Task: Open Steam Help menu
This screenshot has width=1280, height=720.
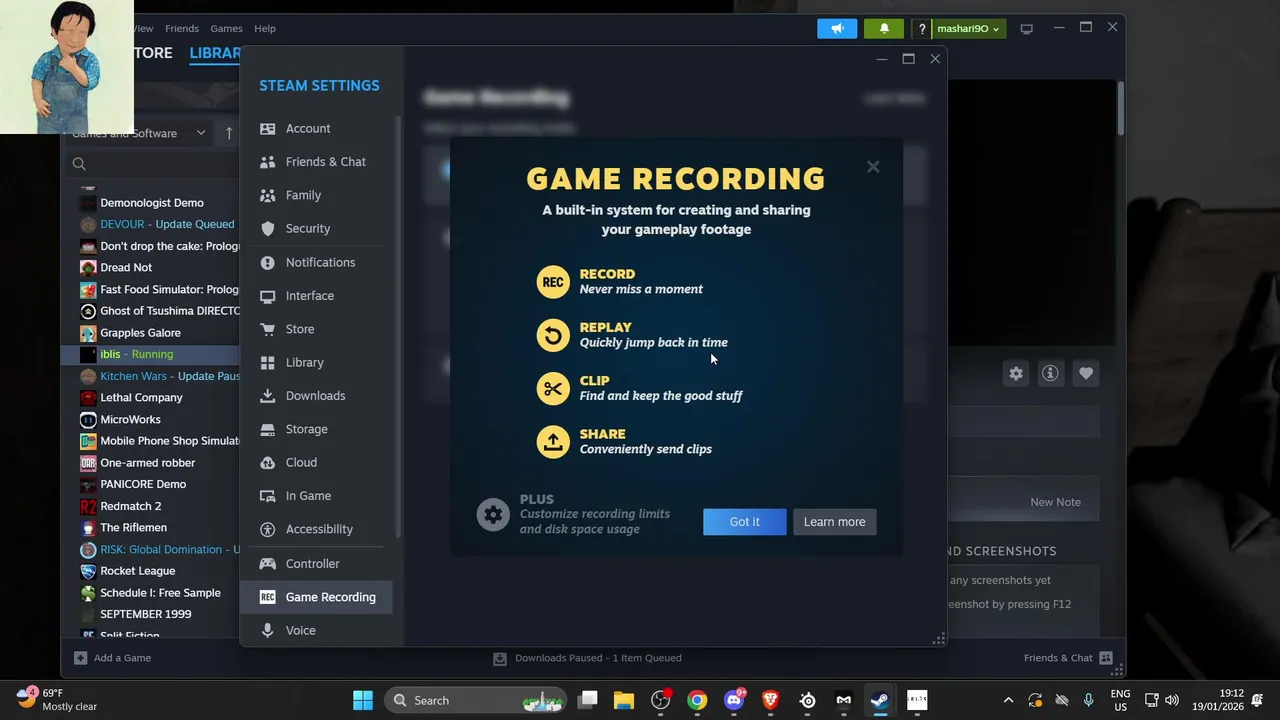Action: point(264,29)
